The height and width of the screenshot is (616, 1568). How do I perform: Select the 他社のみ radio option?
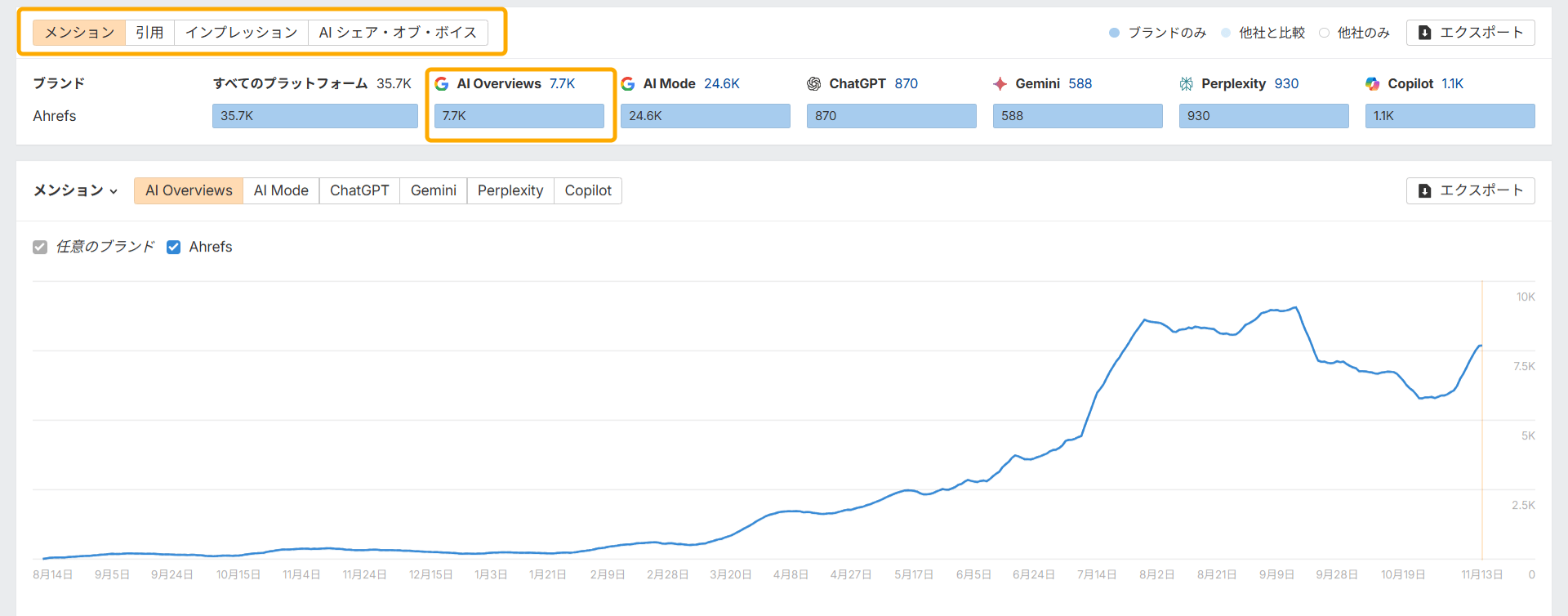(1325, 33)
